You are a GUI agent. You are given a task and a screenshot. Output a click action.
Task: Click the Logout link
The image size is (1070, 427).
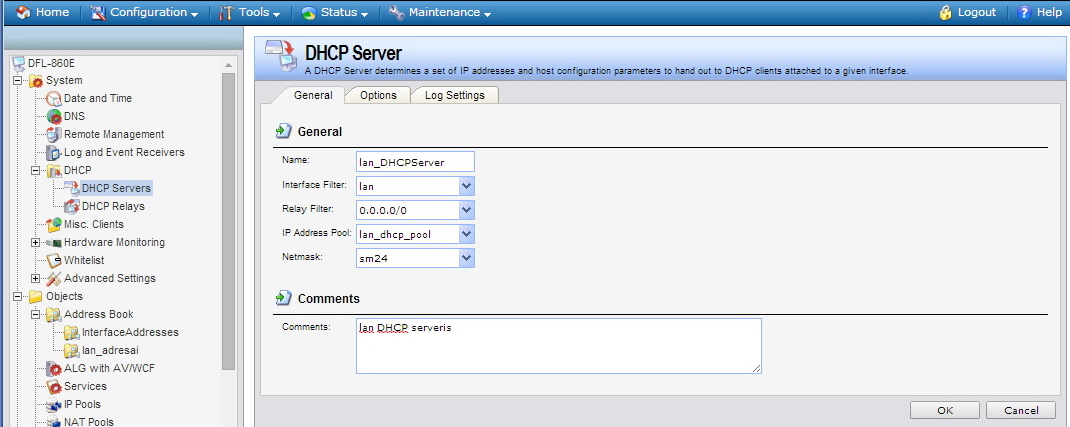click(967, 12)
